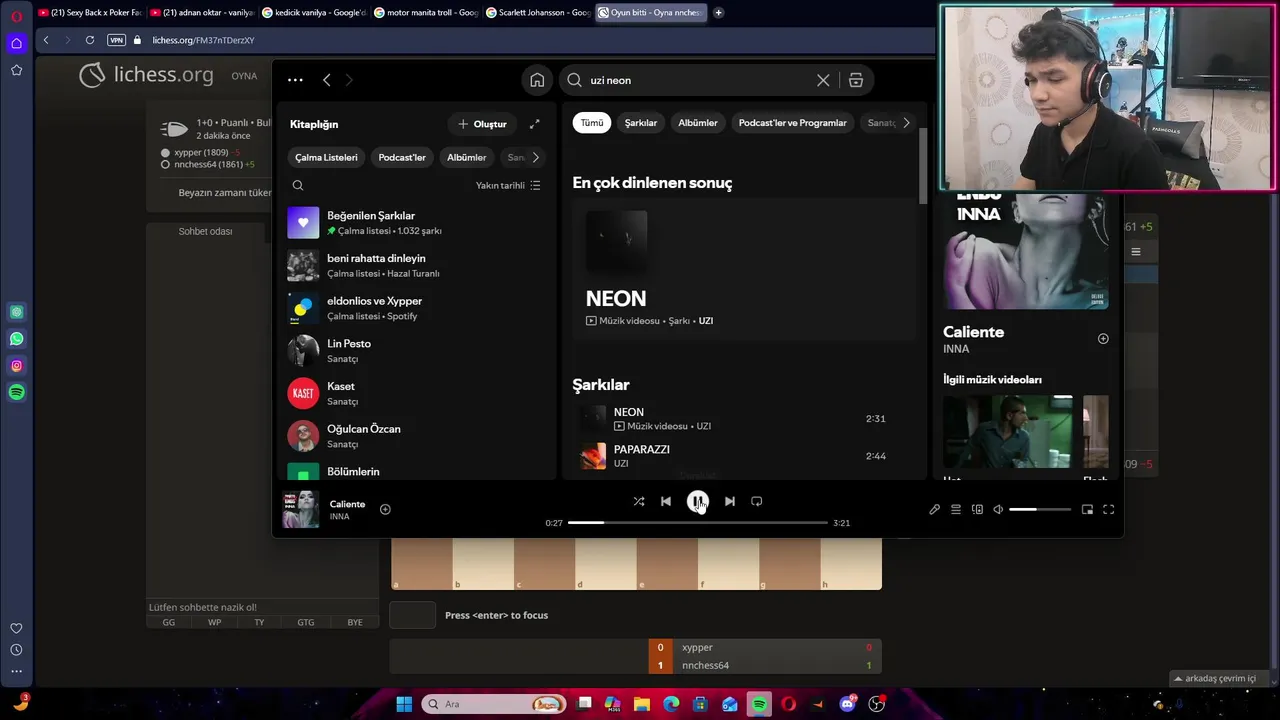This screenshot has height=720, width=1280.
Task: Skip to next track
Action: (730, 501)
